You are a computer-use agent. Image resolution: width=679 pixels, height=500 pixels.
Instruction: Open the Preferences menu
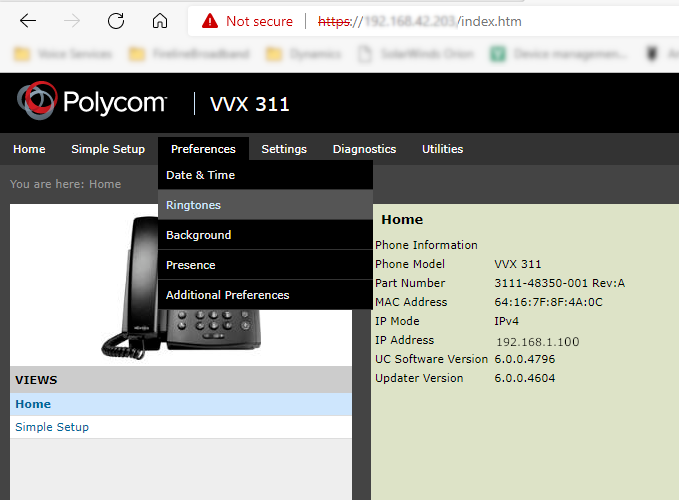click(x=203, y=149)
